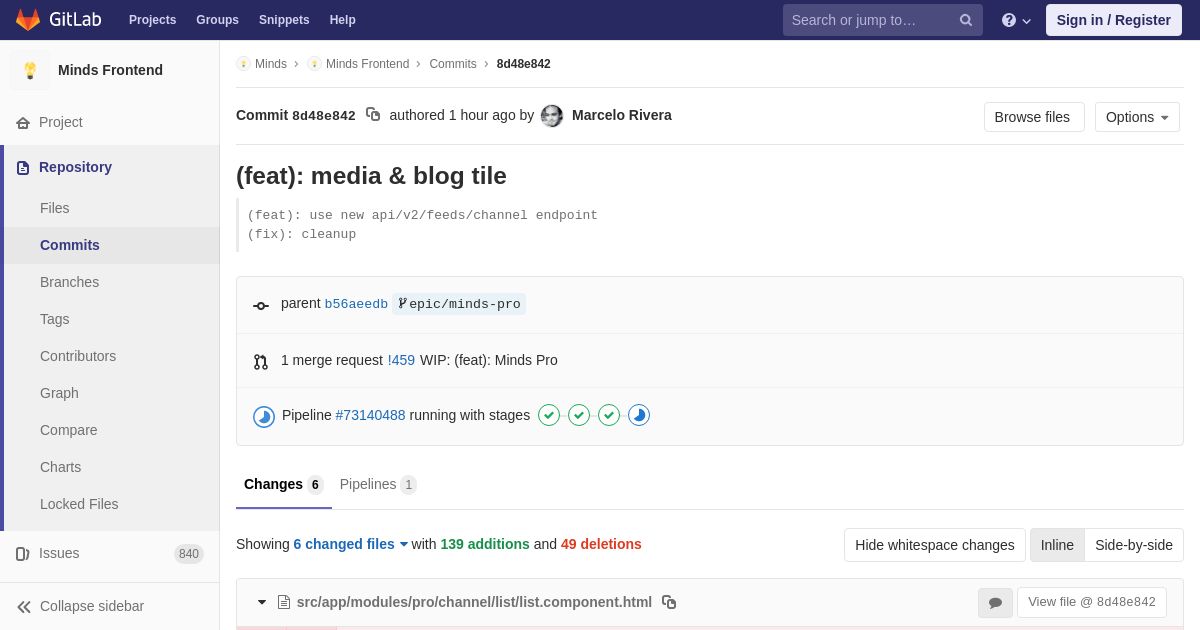Click Minds breadcrumb link
The image size is (1200, 630).
271,64
